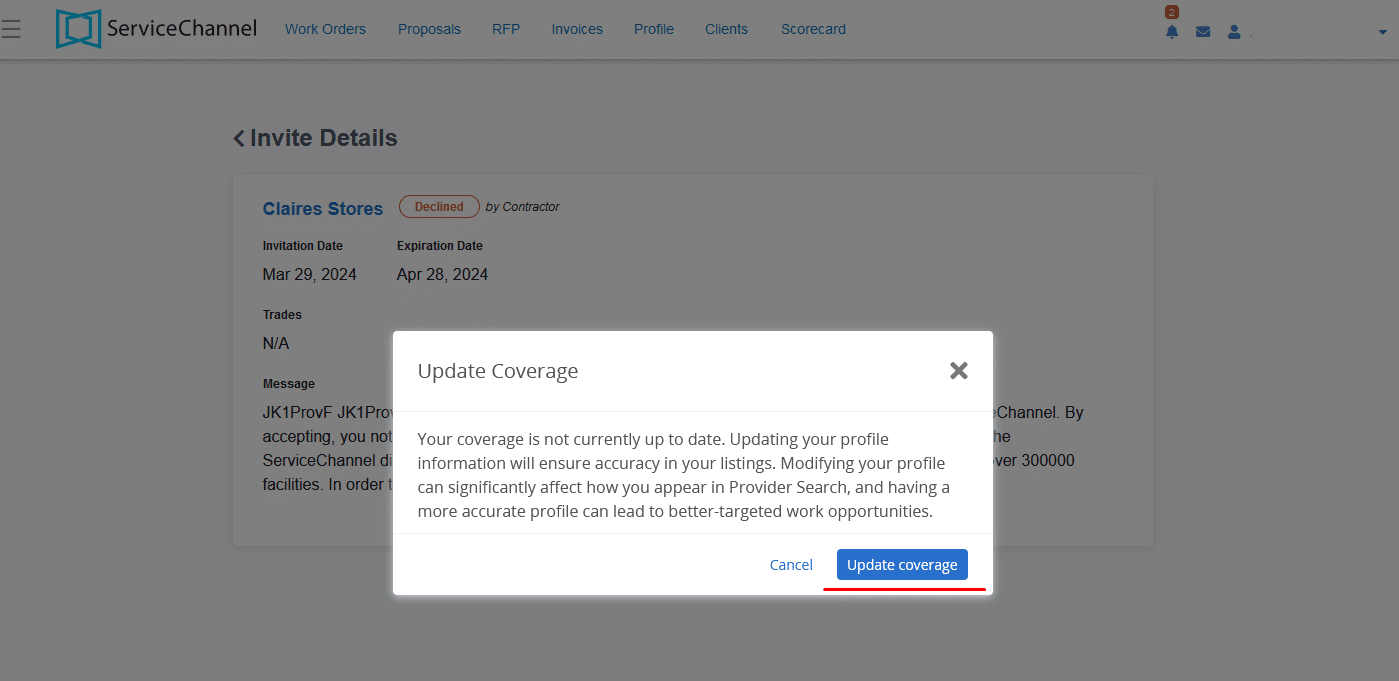Click the red notification count badge
This screenshot has height=681, width=1399.
coord(1174,12)
